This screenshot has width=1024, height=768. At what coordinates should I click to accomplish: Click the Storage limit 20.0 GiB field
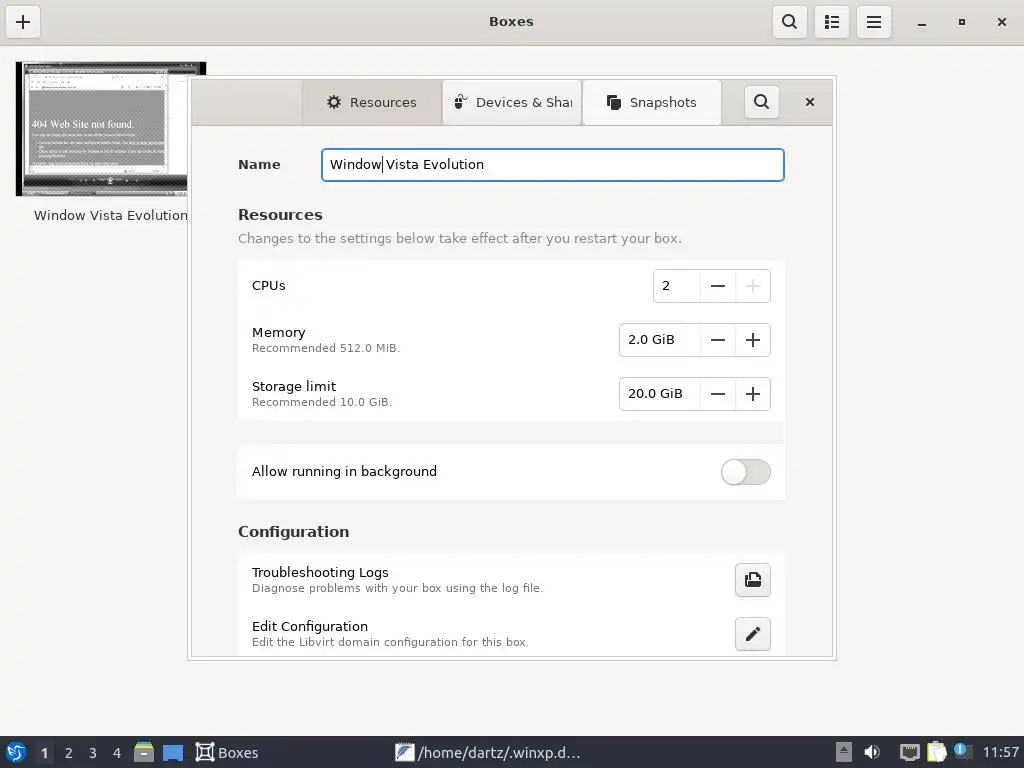coord(660,394)
